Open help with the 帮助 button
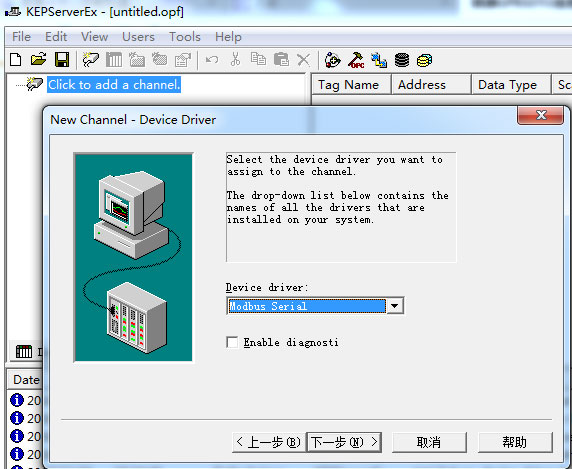 (515, 442)
